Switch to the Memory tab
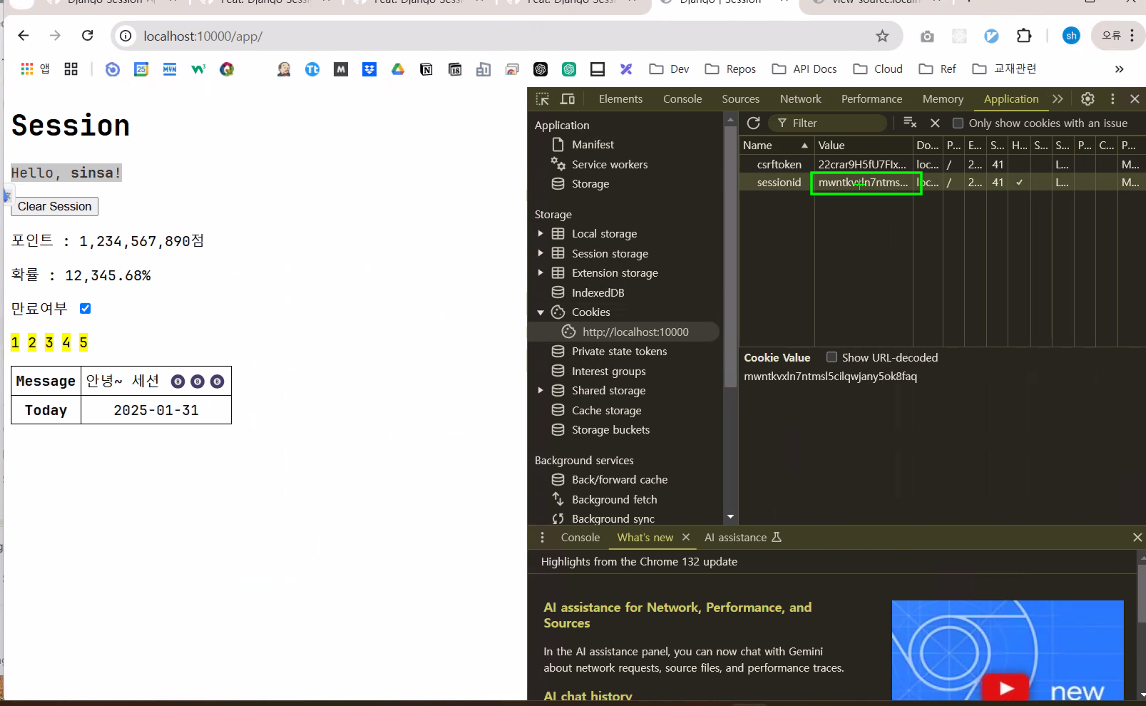The image size is (1146, 706). pyautogui.click(x=942, y=99)
